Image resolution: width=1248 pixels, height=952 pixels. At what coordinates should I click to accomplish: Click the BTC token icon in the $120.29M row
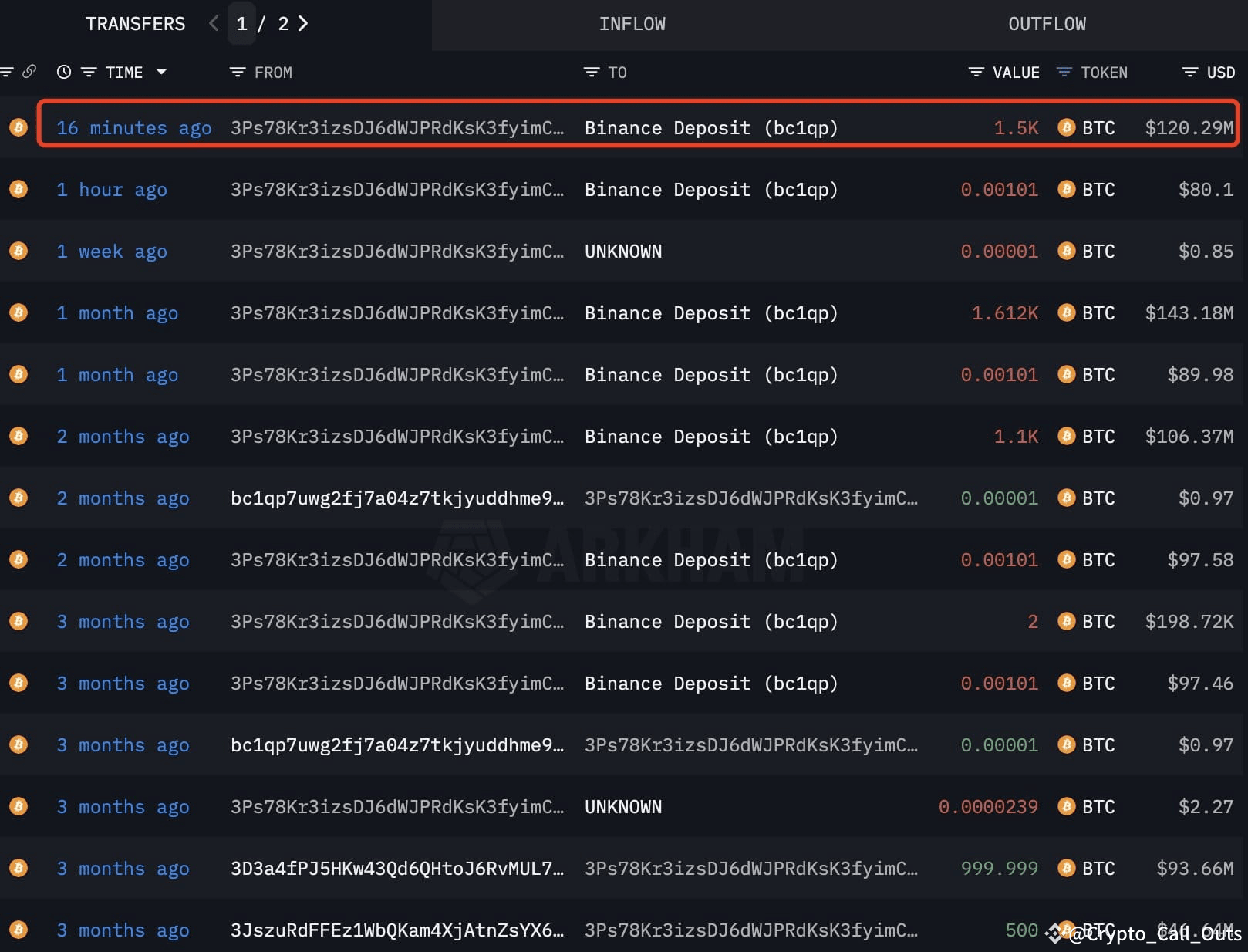click(1067, 127)
